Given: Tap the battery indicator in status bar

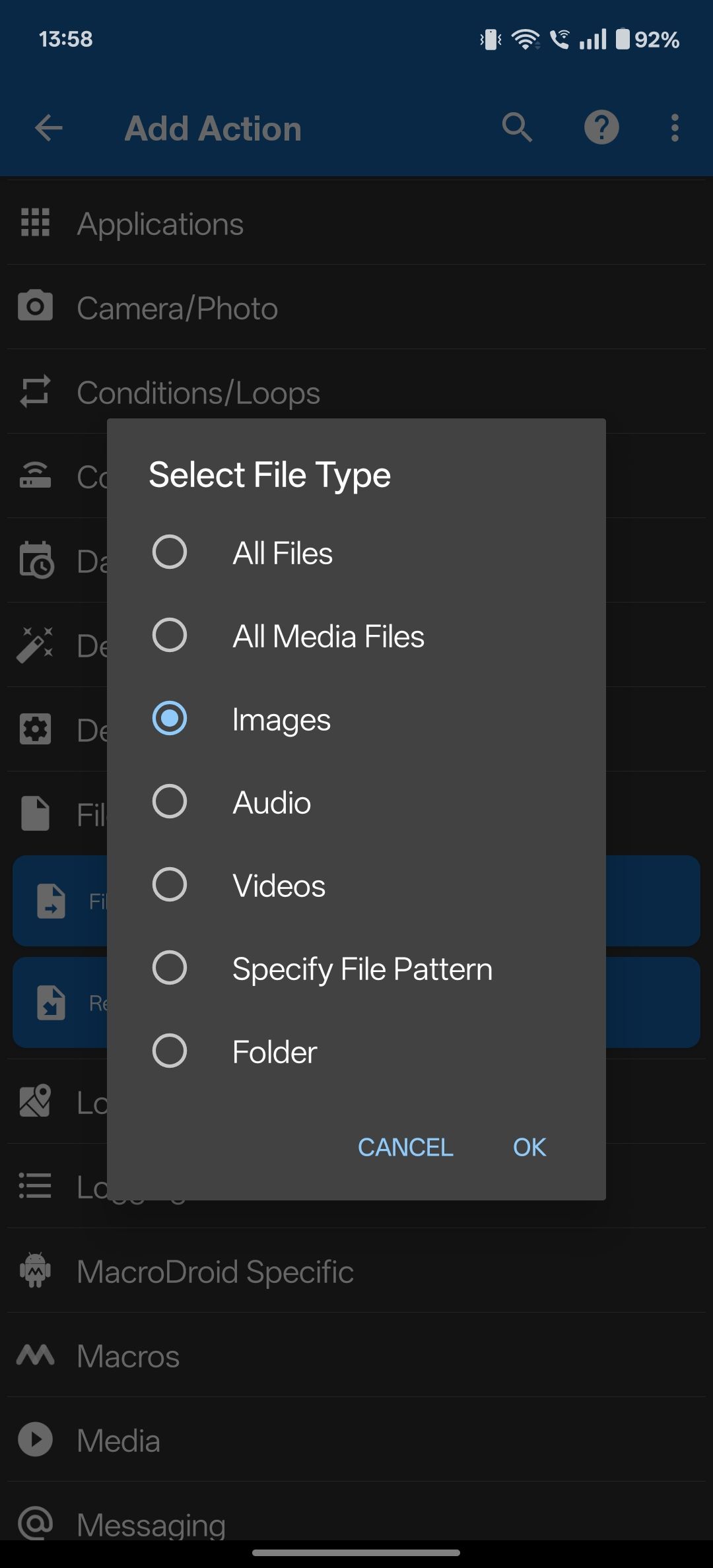Looking at the screenshot, I should 648,40.
